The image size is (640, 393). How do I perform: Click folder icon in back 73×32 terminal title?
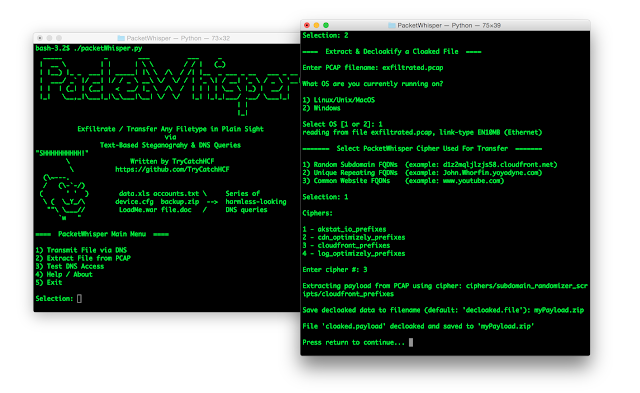coord(121,38)
